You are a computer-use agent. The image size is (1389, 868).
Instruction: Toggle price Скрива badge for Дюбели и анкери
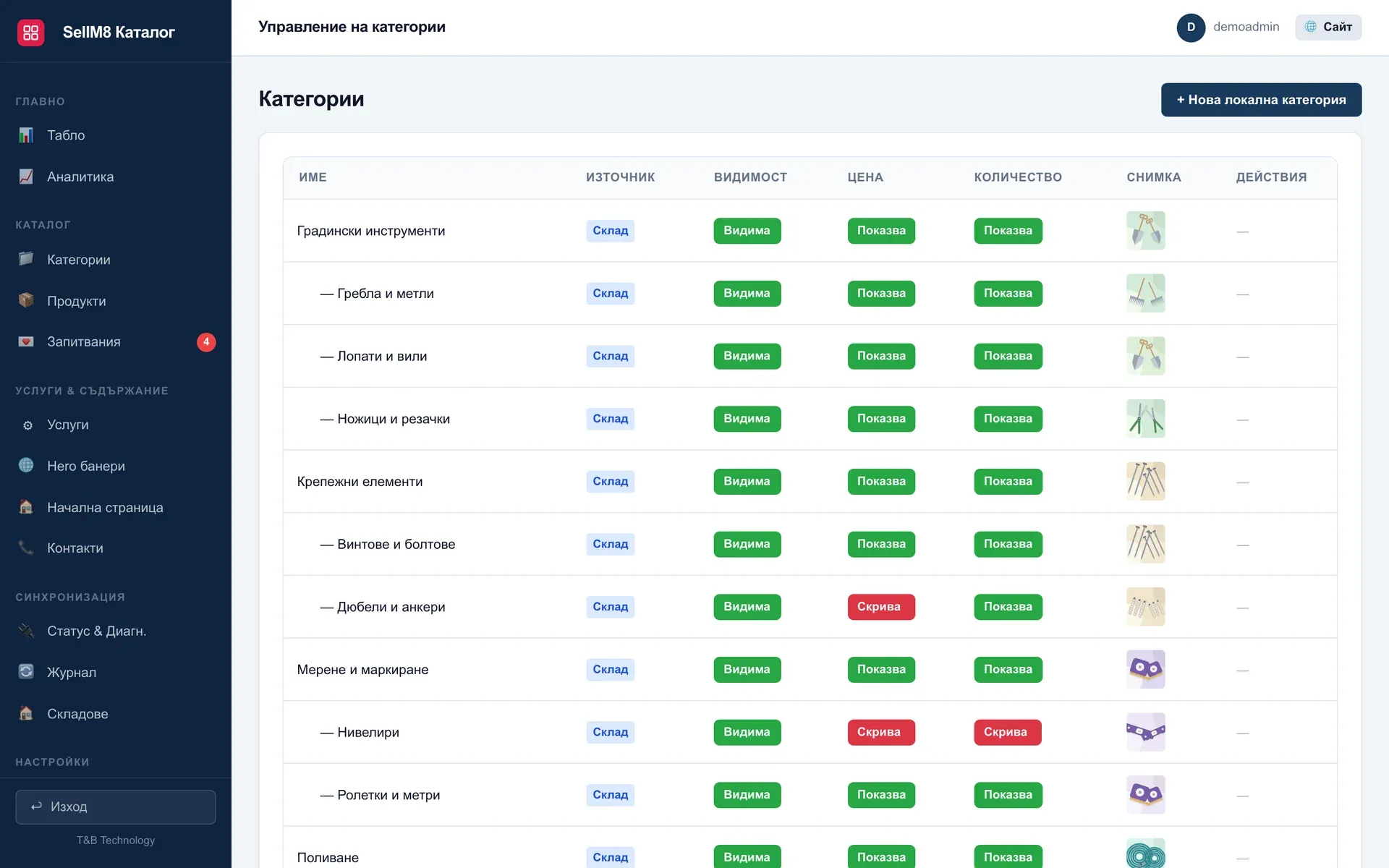click(x=880, y=607)
